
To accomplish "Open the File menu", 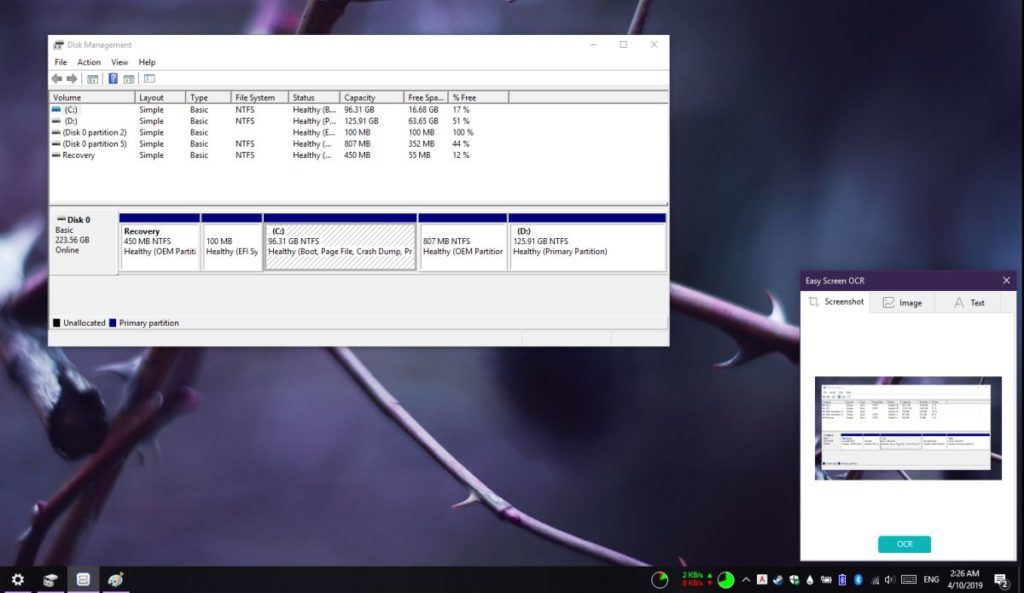I will (x=61, y=62).
